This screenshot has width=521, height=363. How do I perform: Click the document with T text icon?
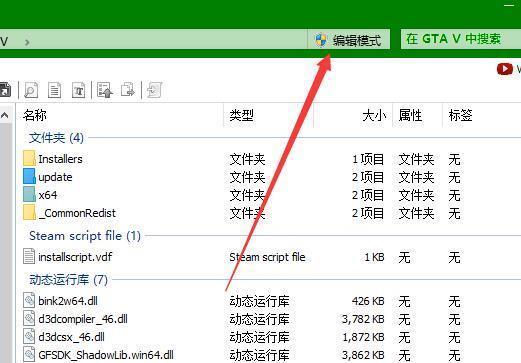click(79, 90)
